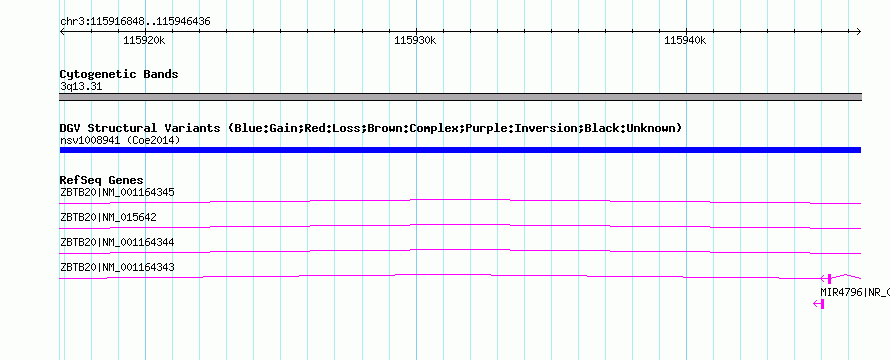Open the DGV Structural Variants track title
890x360 pixels.
[371, 128]
